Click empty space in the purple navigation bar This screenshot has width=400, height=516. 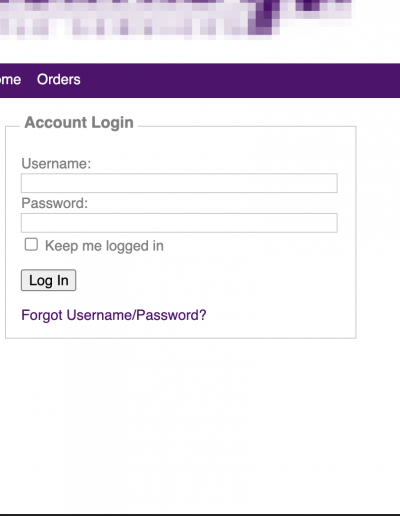pyautogui.click(x=240, y=80)
